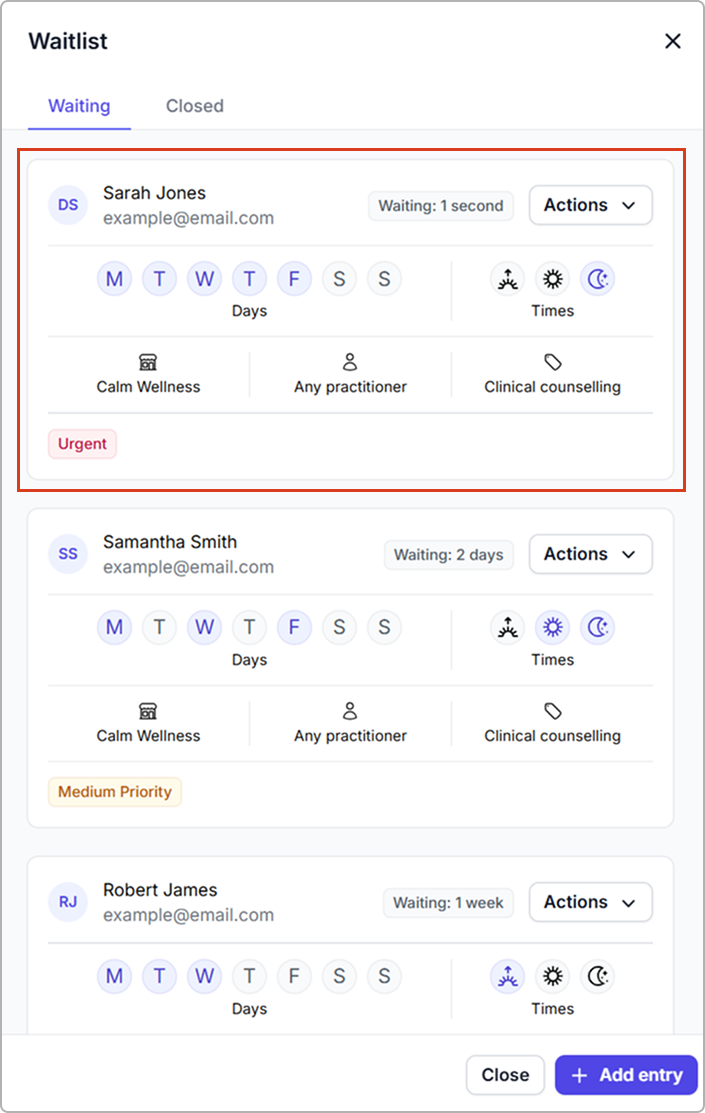Click the Add entry button

point(626,1075)
